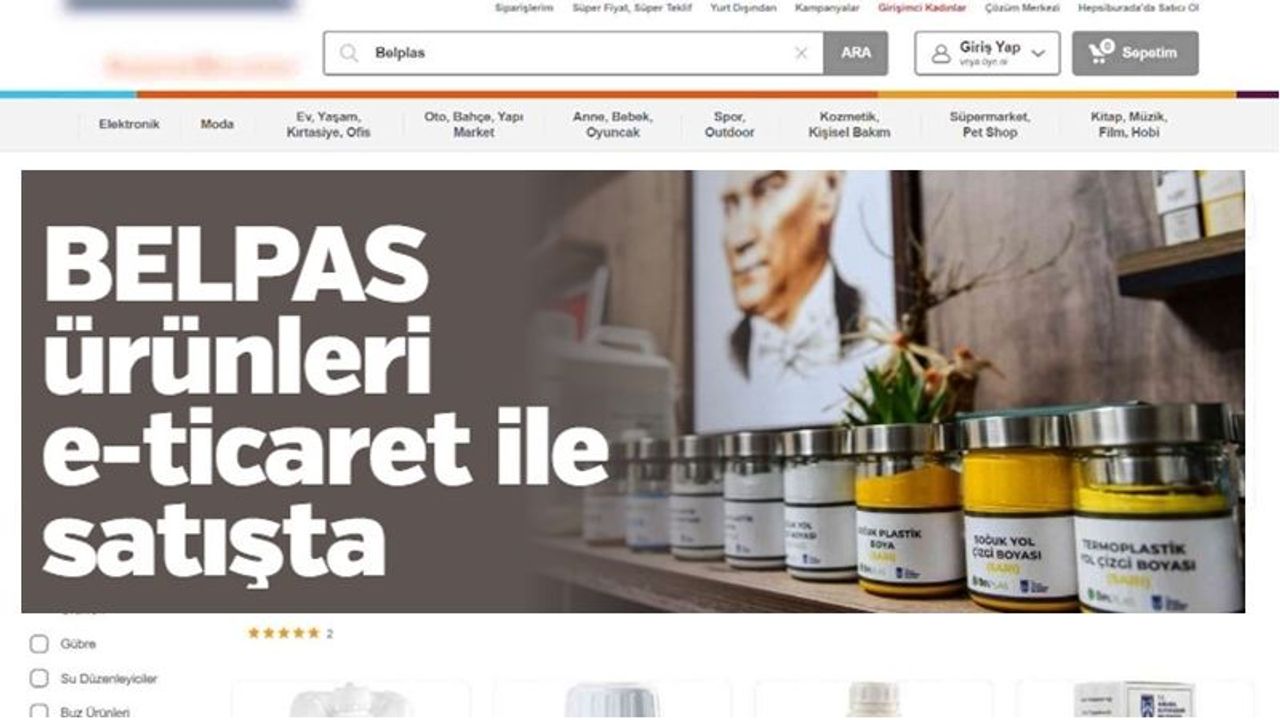Clear the Belplas search text with X
1280x720 pixels.
[x=801, y=53]
